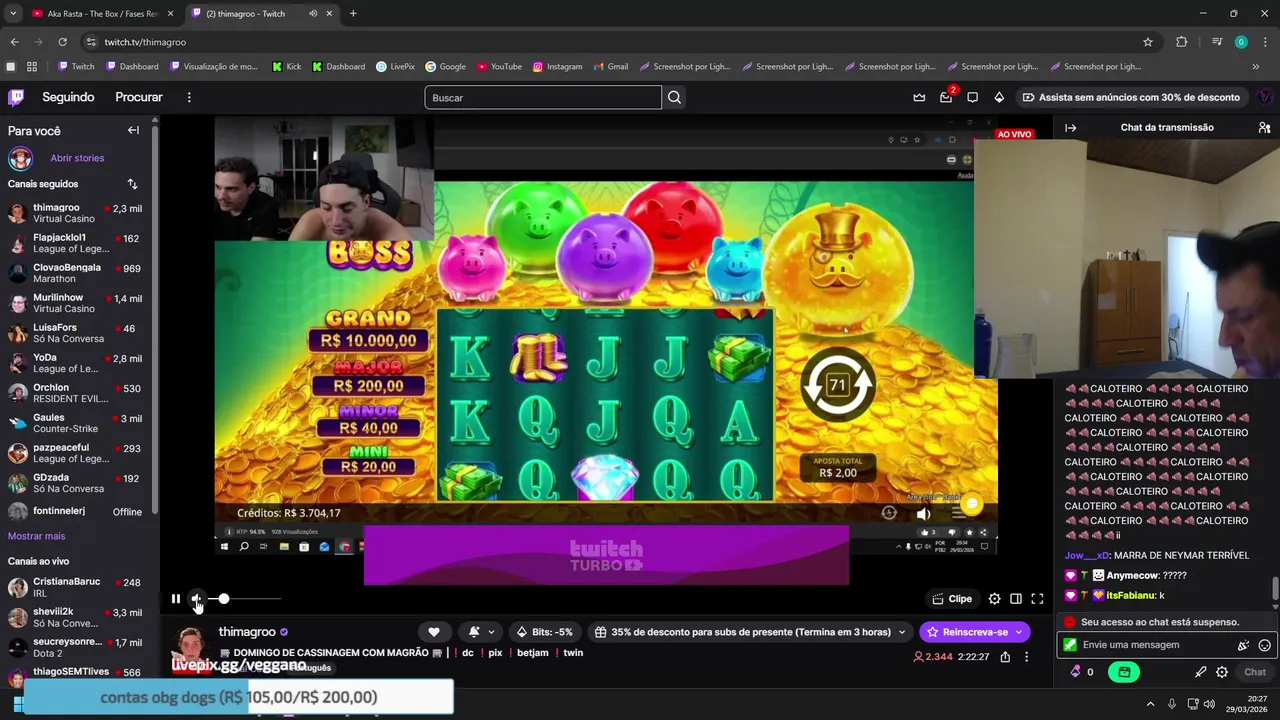Open the Gaules channel in sidebar

(78, 423)
